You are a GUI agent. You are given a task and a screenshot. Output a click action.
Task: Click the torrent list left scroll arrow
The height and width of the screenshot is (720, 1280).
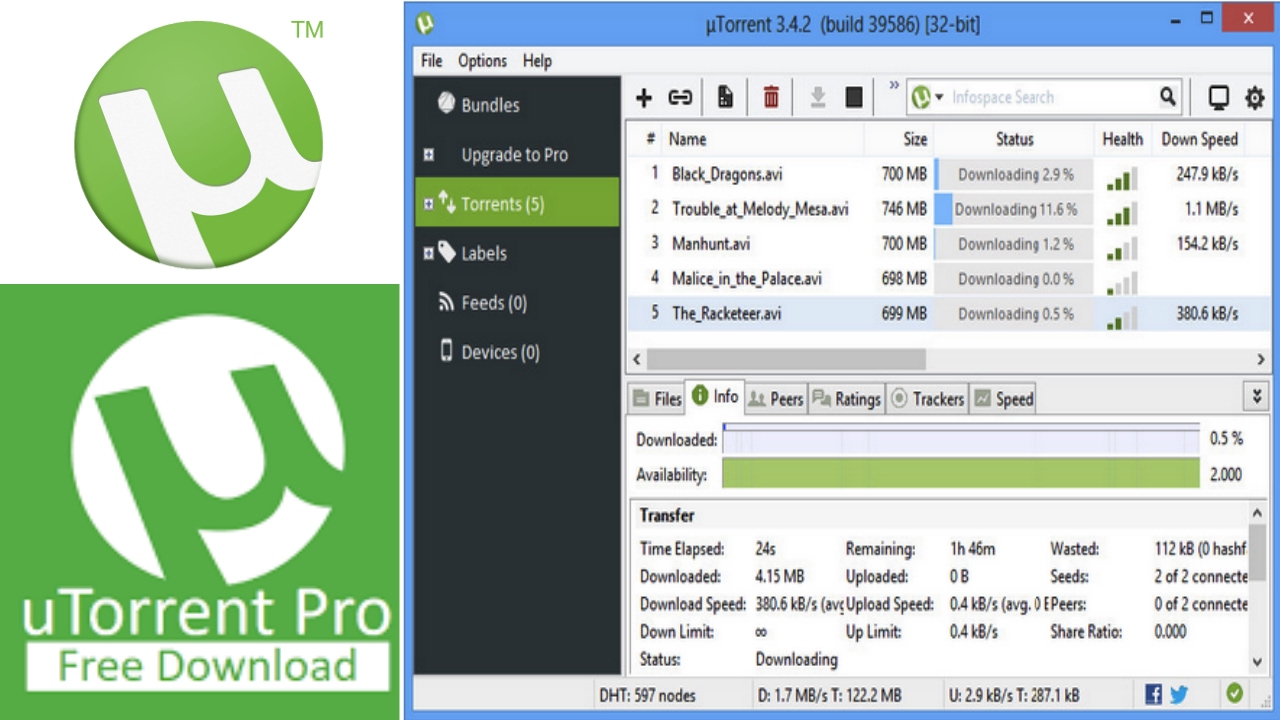coord(636,358)
